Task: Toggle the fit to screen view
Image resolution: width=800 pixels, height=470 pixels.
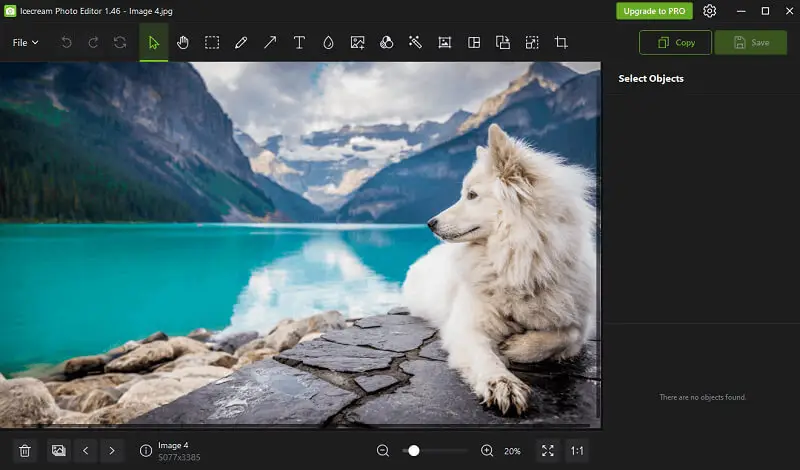Action: [547, 451]
